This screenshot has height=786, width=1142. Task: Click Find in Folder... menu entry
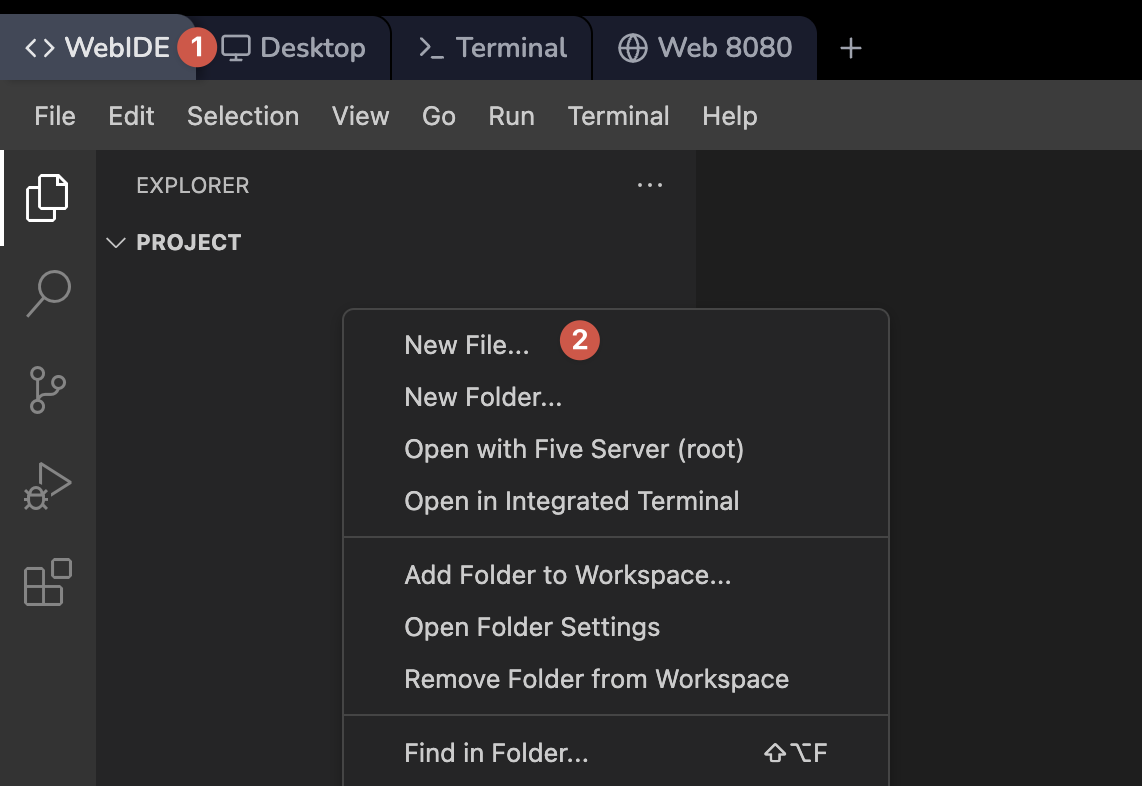click(496, 753)
